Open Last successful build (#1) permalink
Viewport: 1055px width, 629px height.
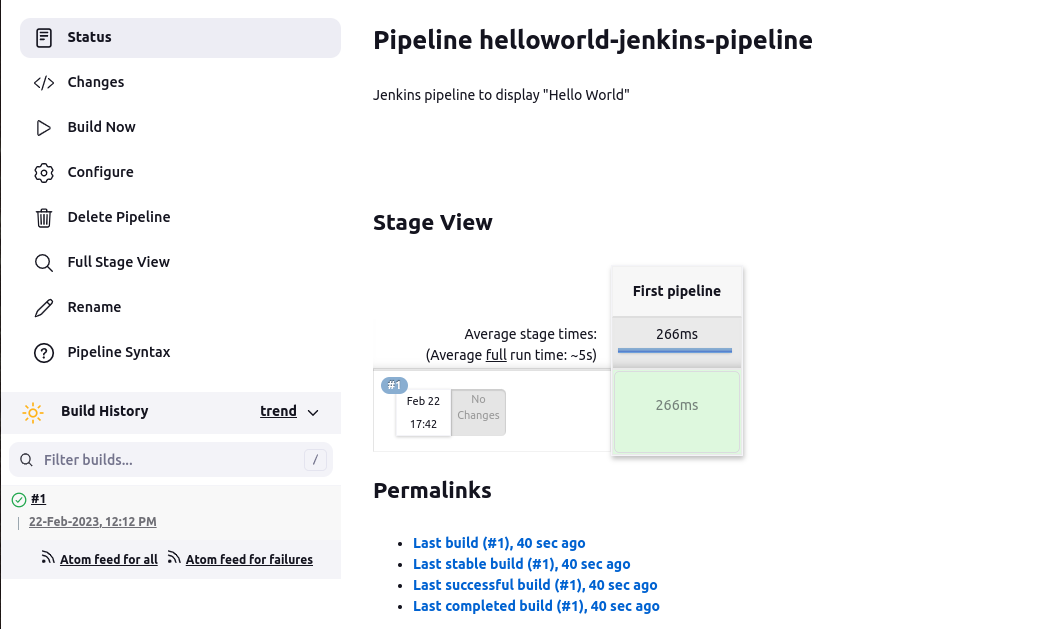tap(535, 585)
